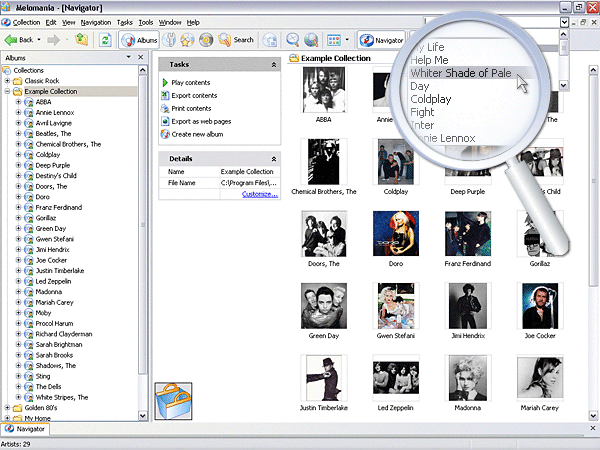Click the gold CD disc toolbar icon
600x450 pixels.
[x=206, y=40]
